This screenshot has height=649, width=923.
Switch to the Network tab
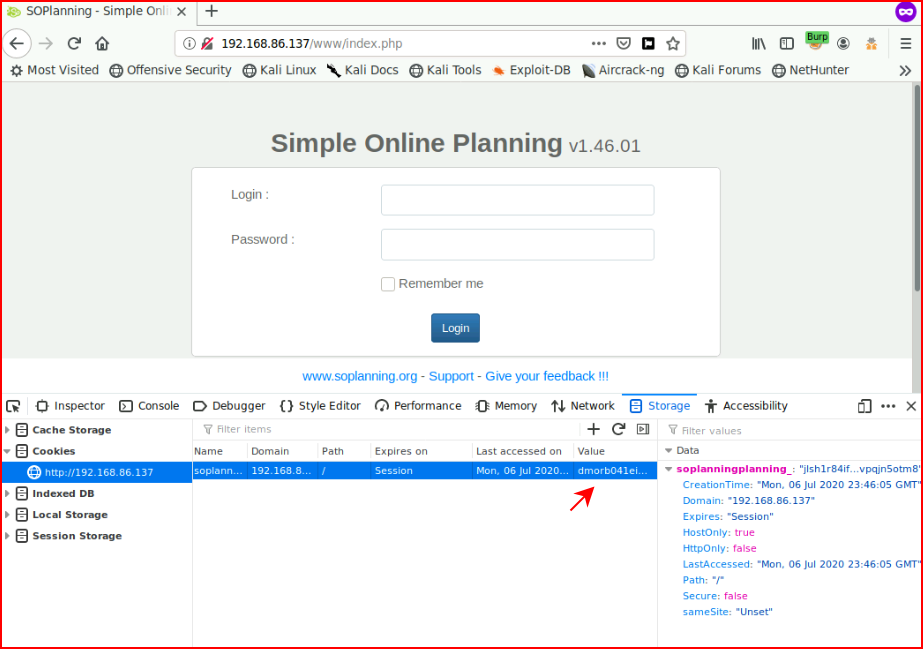click(583, 406)
